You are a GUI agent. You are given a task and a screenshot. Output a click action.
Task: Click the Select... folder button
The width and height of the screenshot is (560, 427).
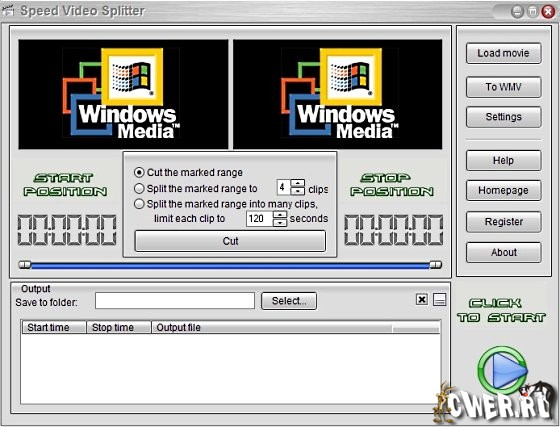click(289, 301)
